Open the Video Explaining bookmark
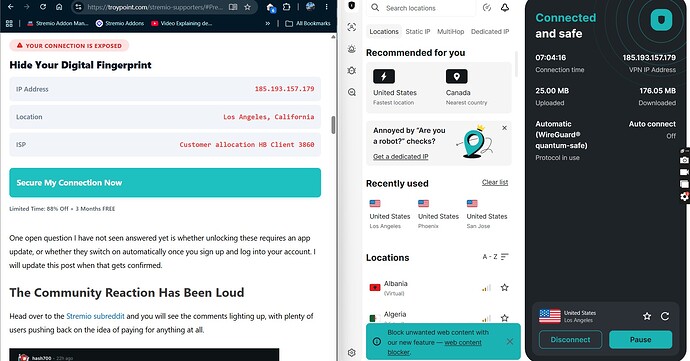 coord(181,23)
